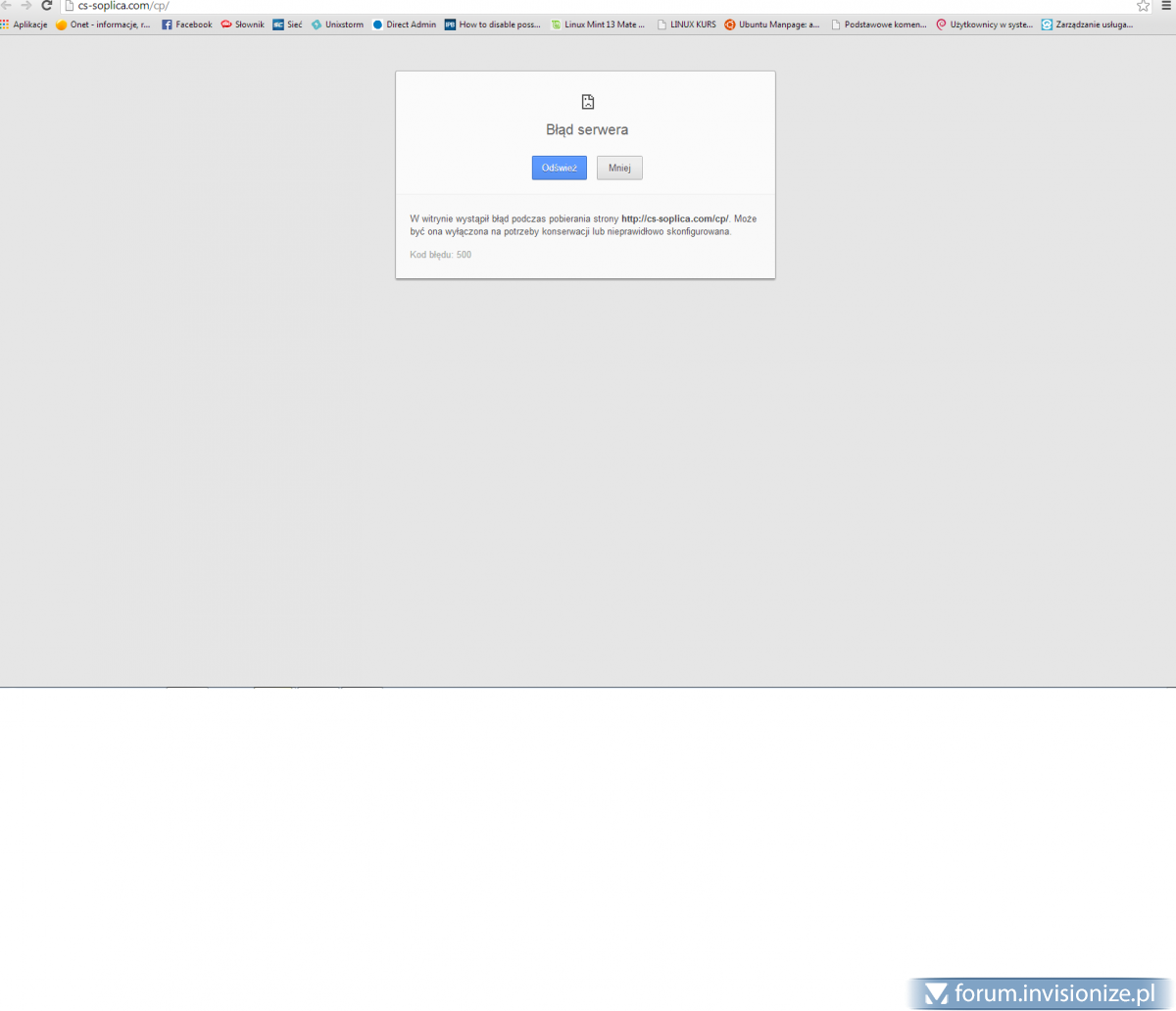Screen dimensions: 1176x1011
Task: Open the Facebook bookmark
Action: pos(187,24)
